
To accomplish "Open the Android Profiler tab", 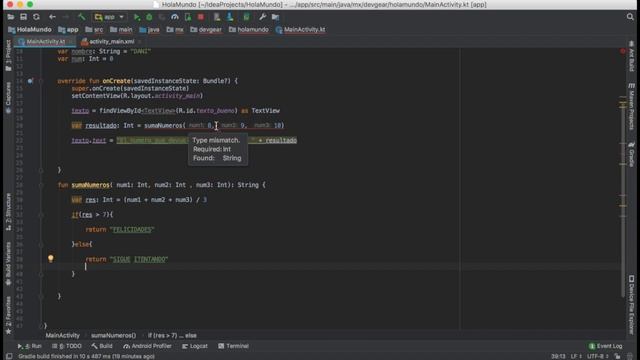I will pos(147,346).
